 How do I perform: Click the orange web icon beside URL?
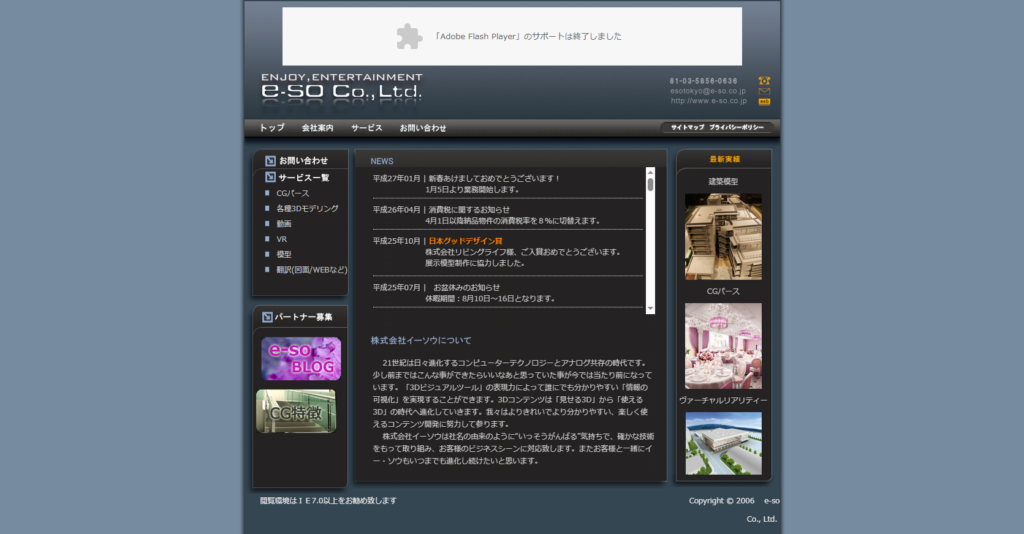[764, 101]
